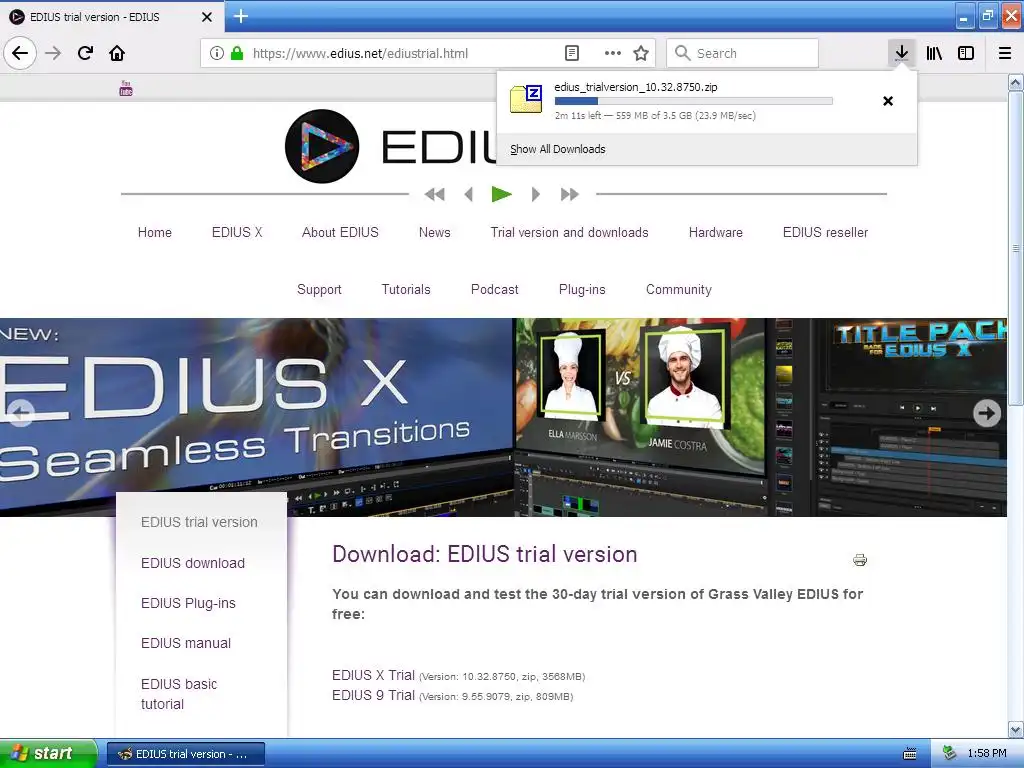The height and width of the screenshot is (768, 1024).
Task: Reload the EDIUS page
Action: point(85,53)
